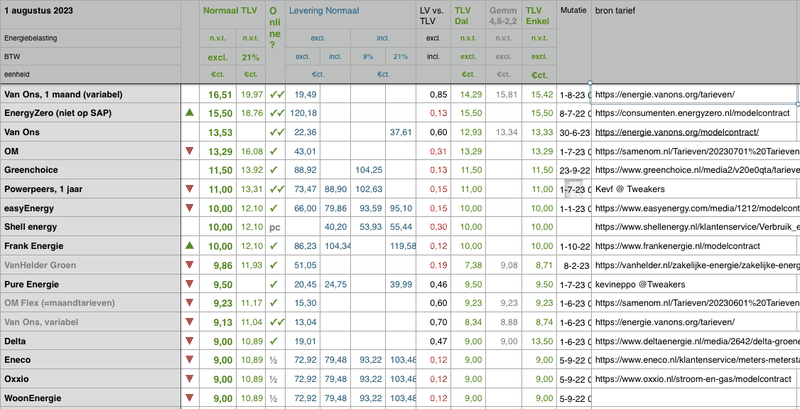
Task: Select the green up arrow in Frank Energie row
Action: click(190, 245)
